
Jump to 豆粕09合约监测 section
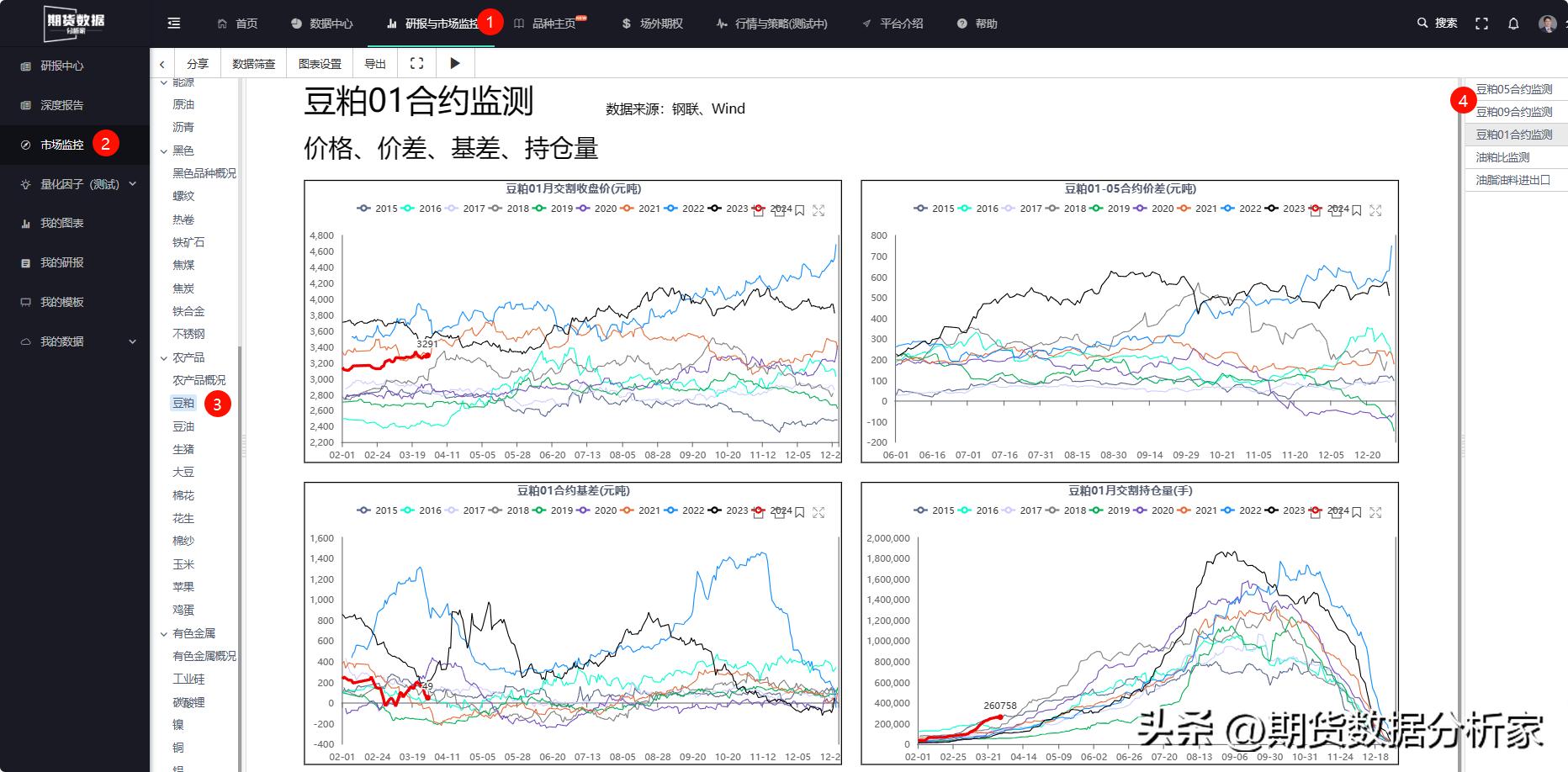coord(1514,112)
